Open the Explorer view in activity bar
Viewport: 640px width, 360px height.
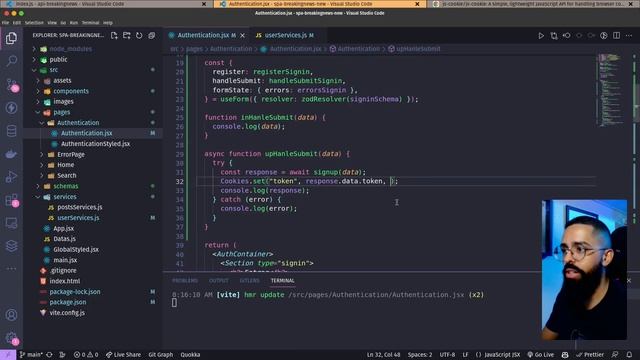[11, 38]
